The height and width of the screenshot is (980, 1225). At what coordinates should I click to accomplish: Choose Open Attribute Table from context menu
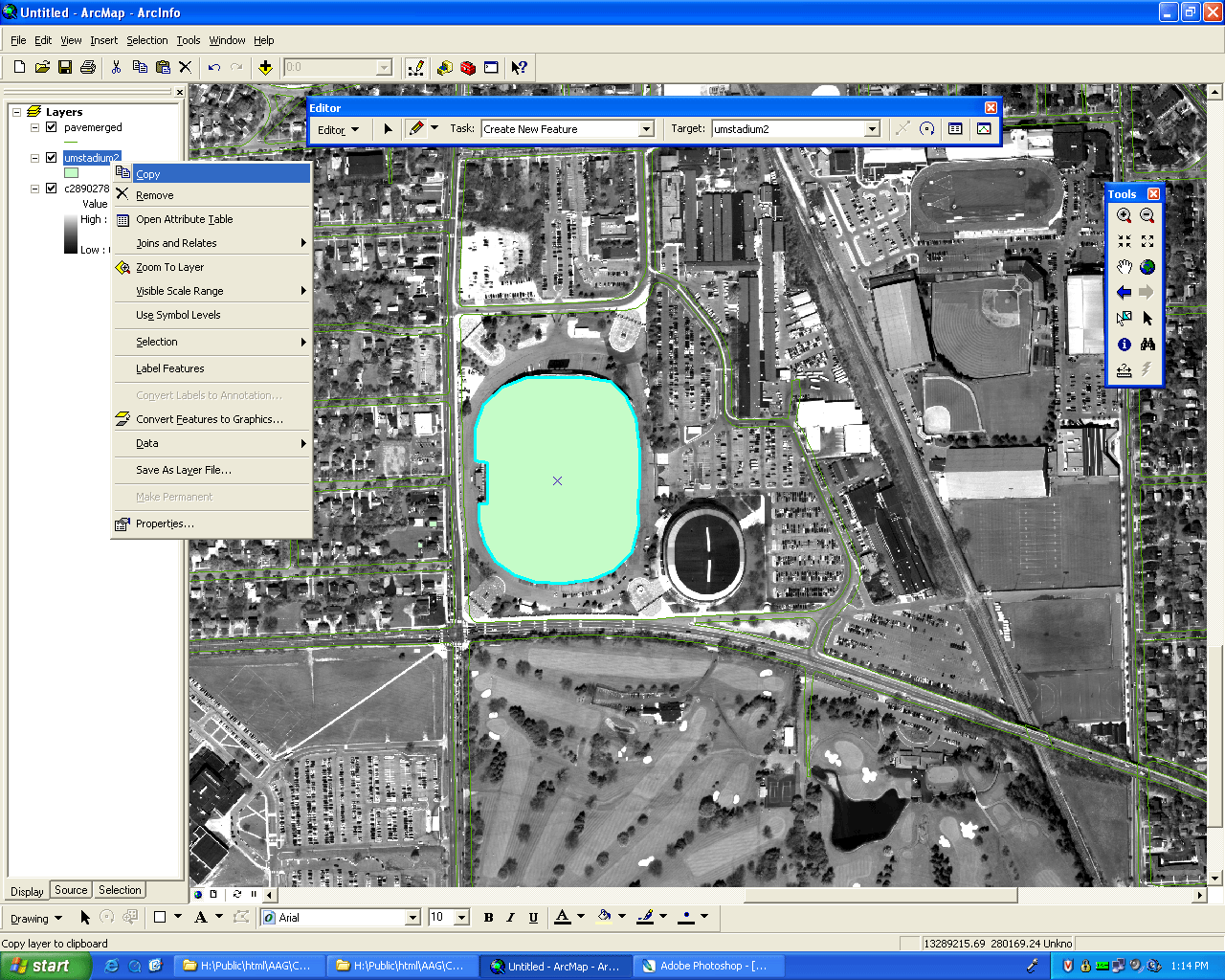point(184,219)
